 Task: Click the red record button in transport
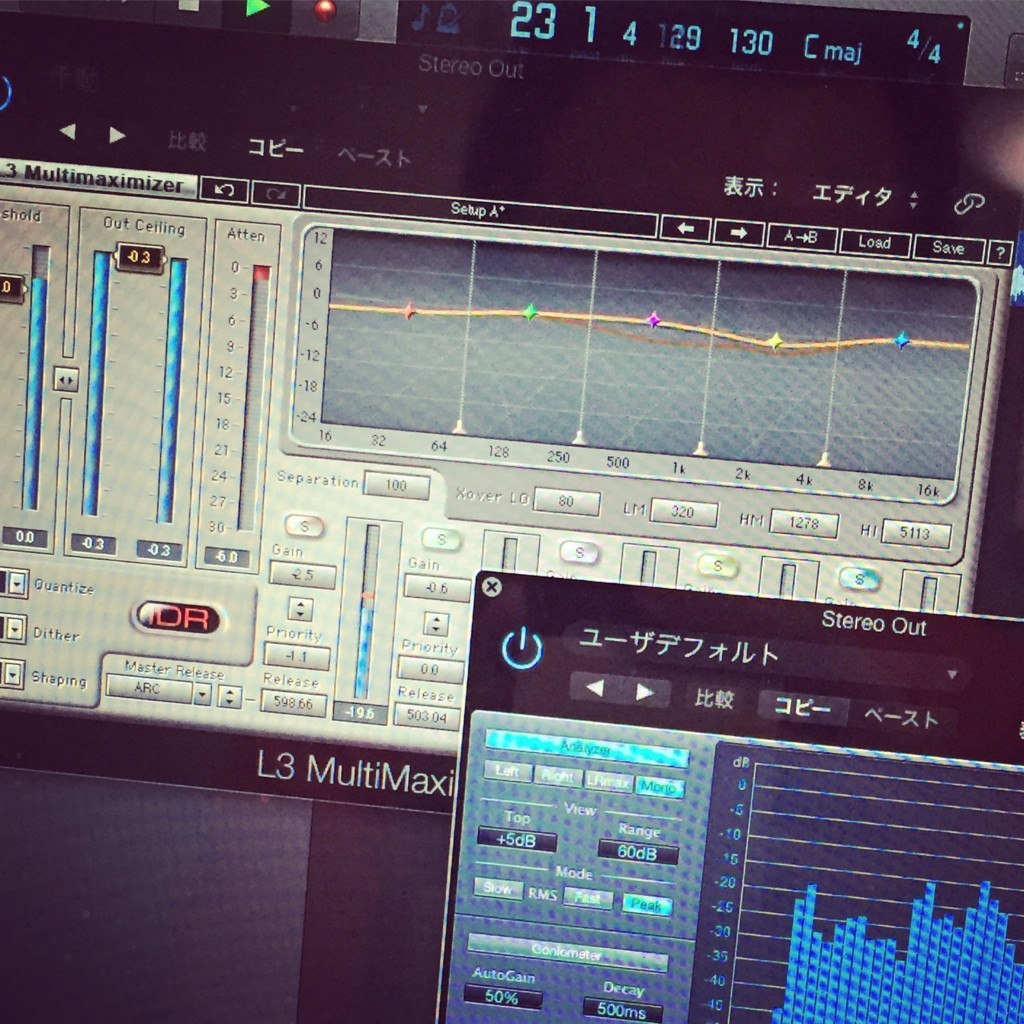pyautogui.click(x=325, y=11)
